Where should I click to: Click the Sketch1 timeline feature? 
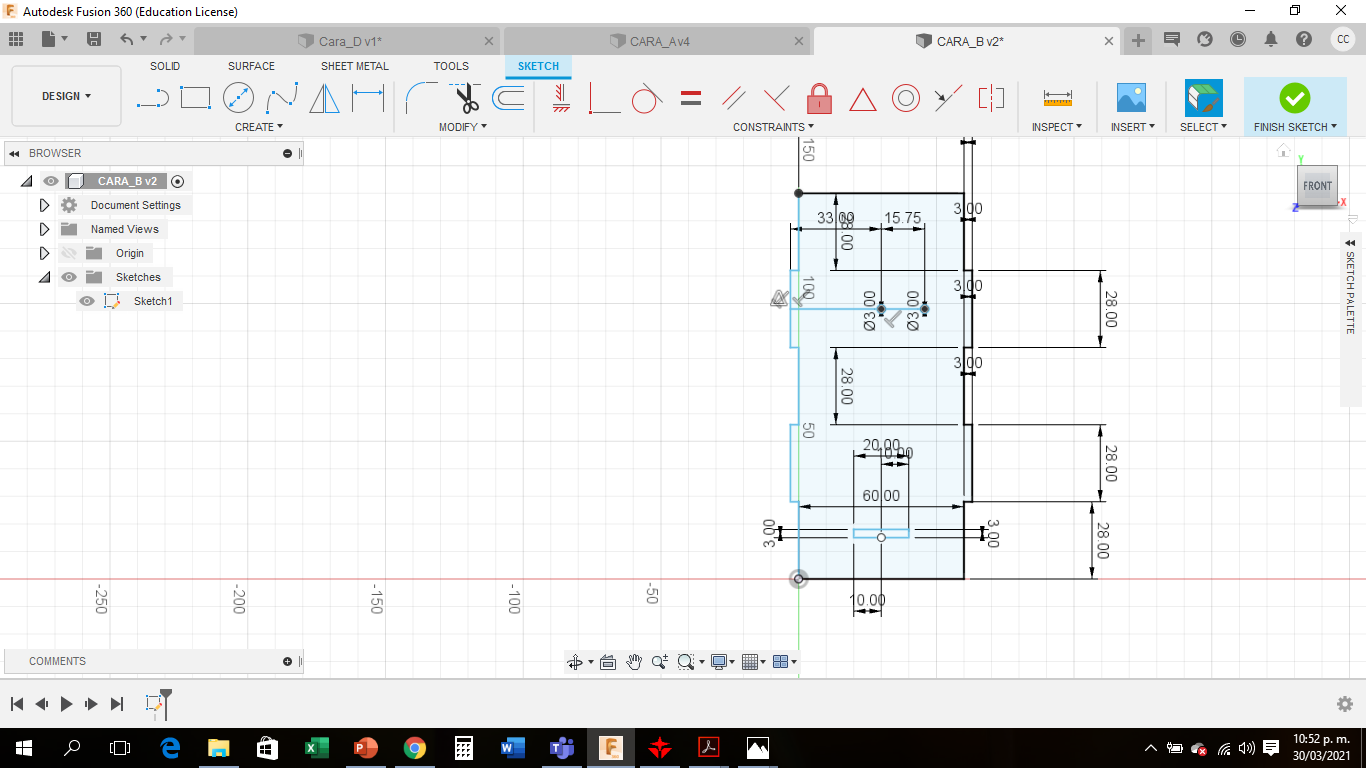155,704
